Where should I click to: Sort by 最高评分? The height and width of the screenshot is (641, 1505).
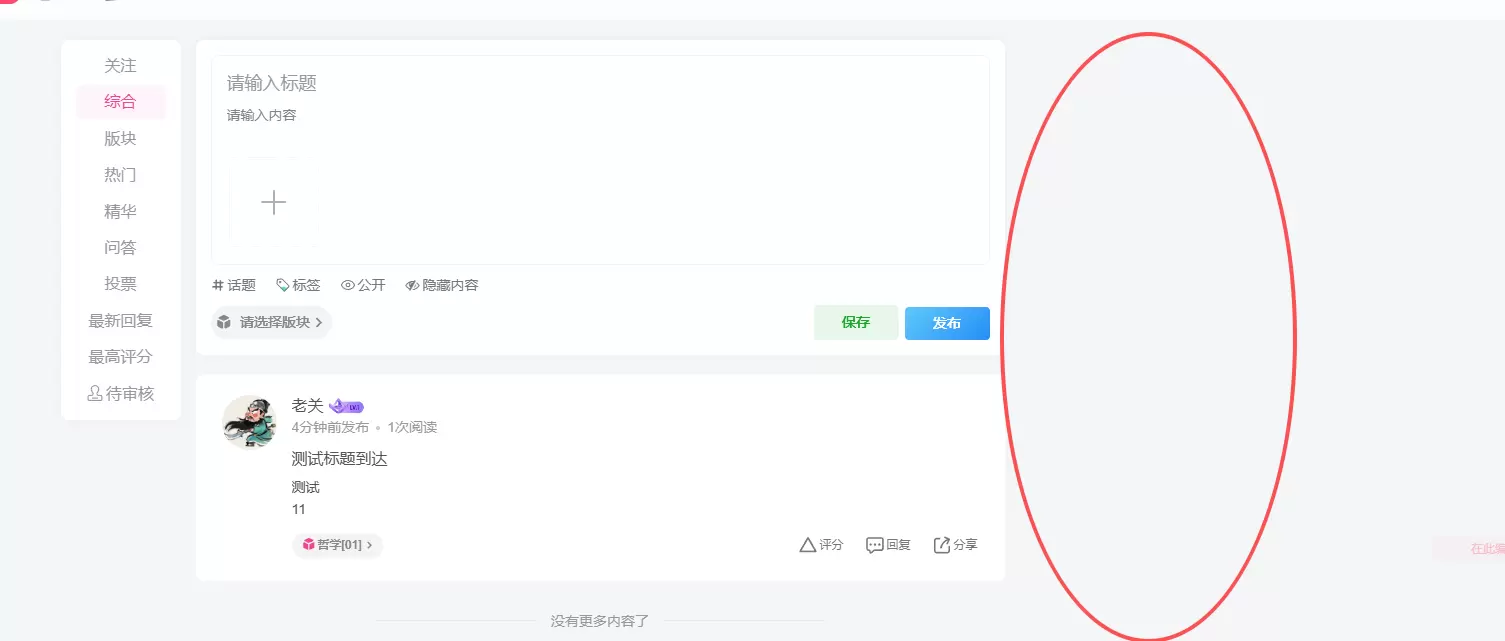click(x=120, y=357)
